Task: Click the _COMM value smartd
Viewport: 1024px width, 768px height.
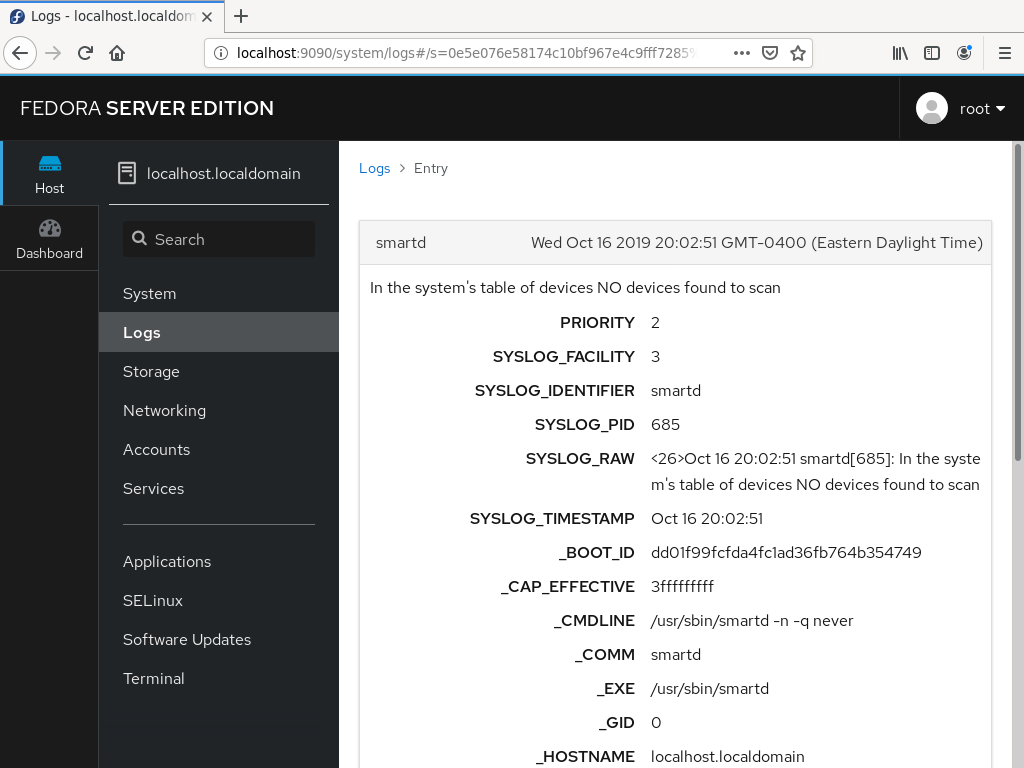Action: (x=676, y=654)
